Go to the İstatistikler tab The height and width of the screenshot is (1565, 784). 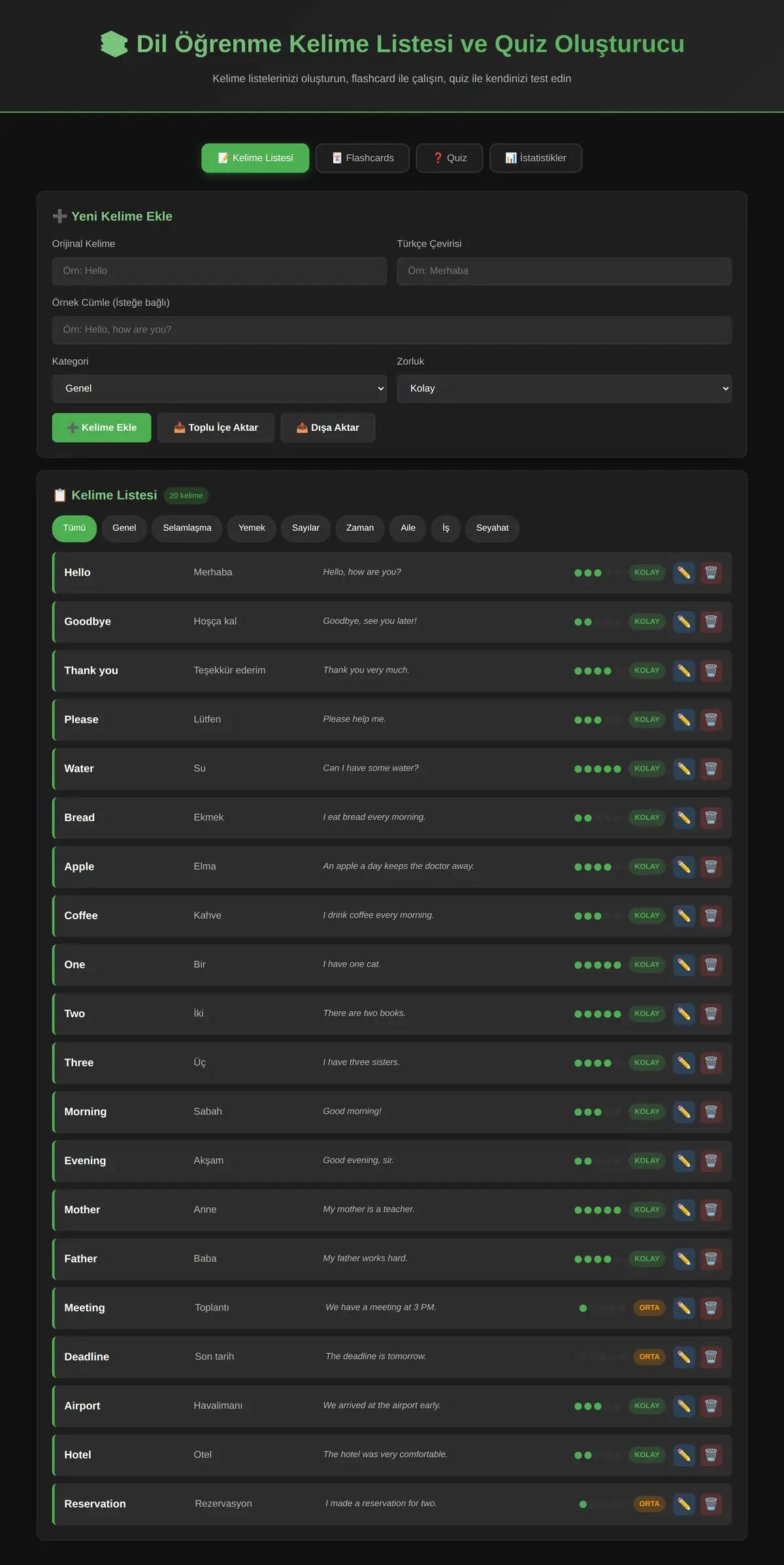pos(536,158)
